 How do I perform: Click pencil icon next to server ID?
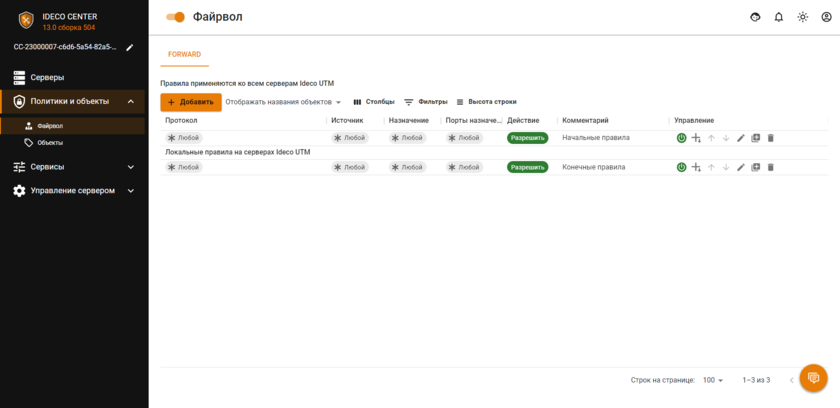130,47
